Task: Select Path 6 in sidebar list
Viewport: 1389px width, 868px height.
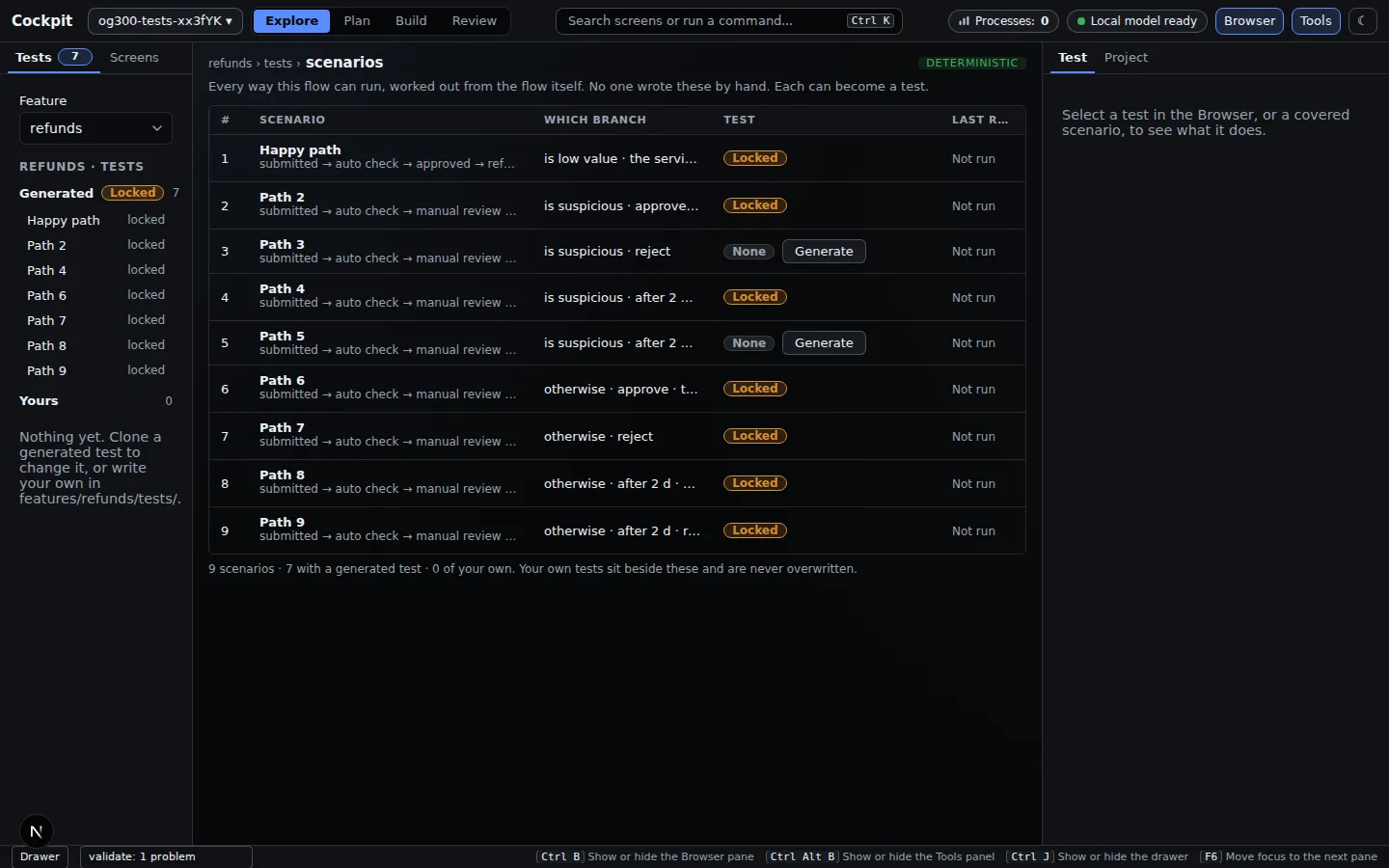Action: [95, 295]
